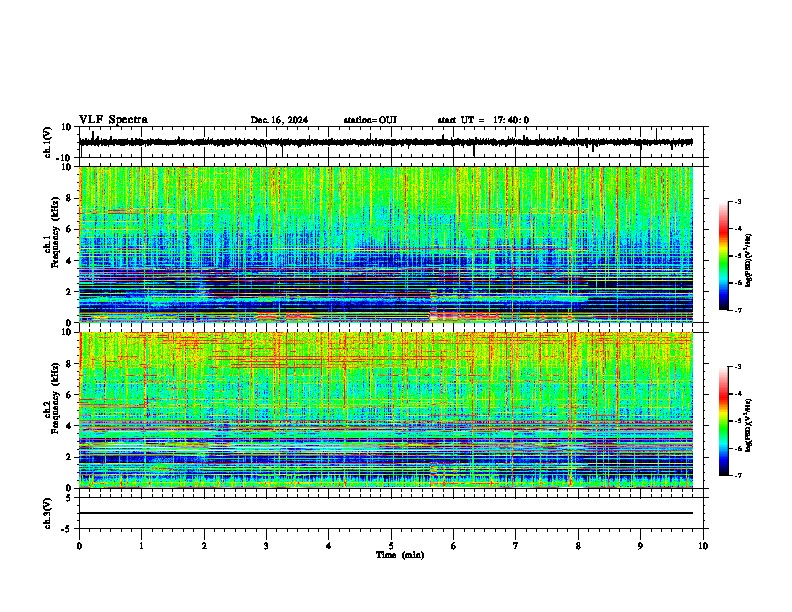Click the "VLF Spectra" plot title
The width and height of the screenshot is (792, 612).
click(x=113, y=120)
